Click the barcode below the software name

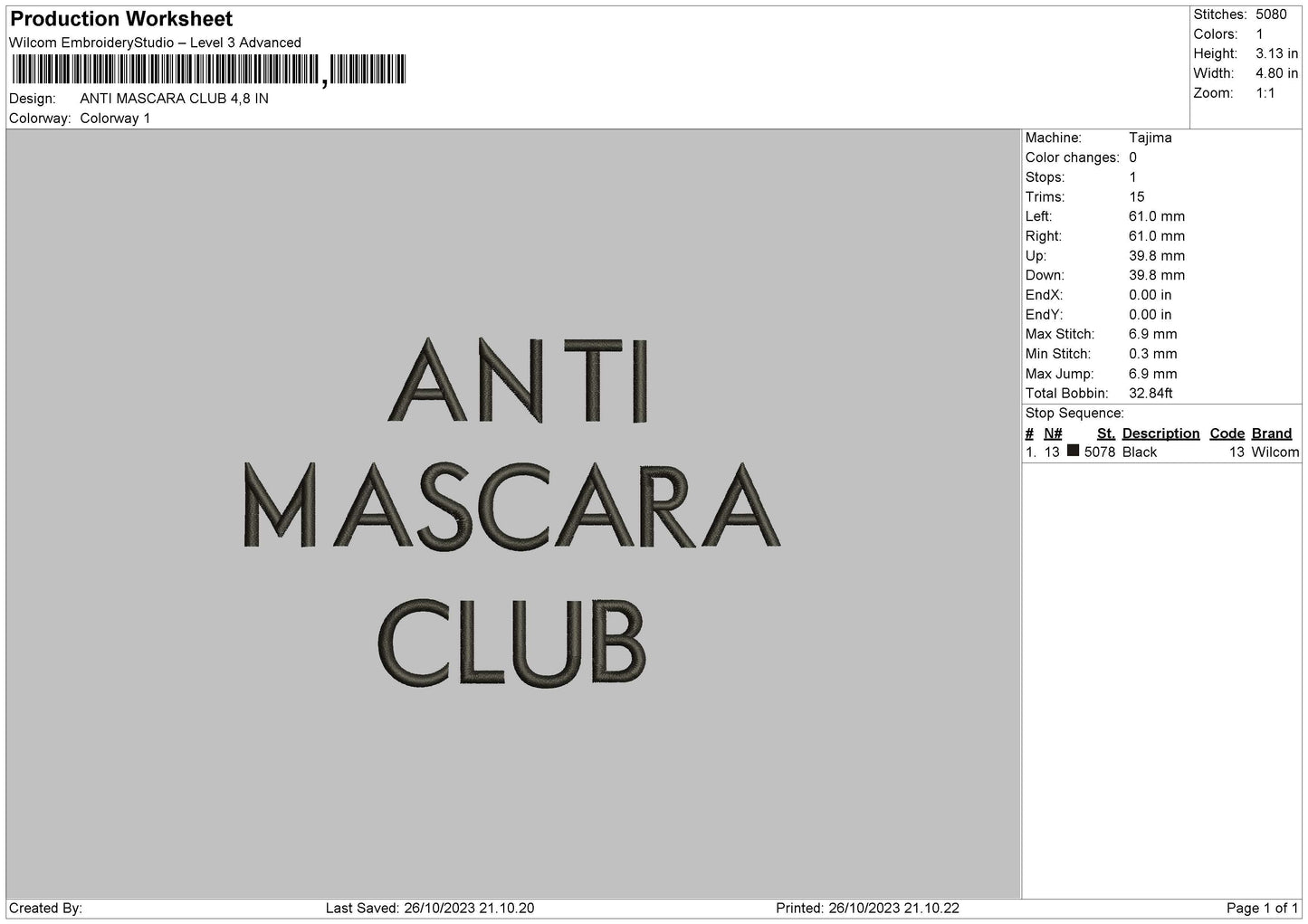[208, 70]
